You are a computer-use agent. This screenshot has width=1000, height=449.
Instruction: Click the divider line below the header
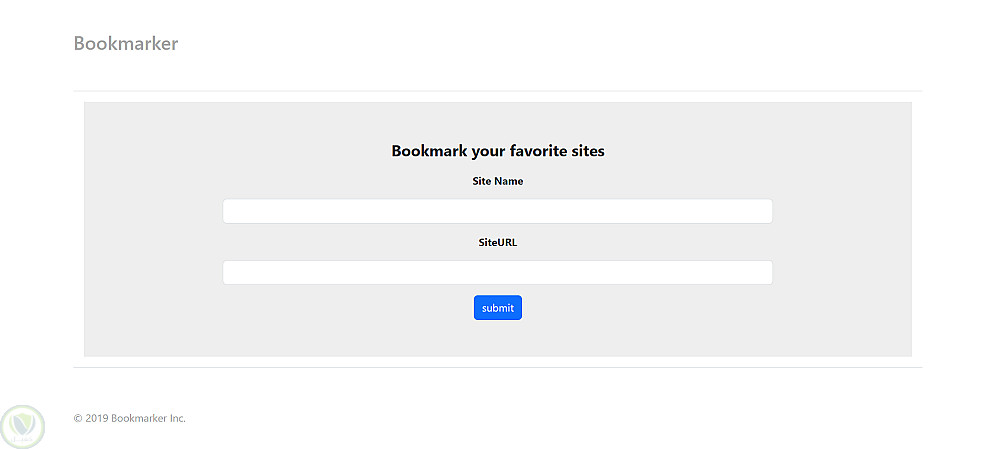pos(497,91)
